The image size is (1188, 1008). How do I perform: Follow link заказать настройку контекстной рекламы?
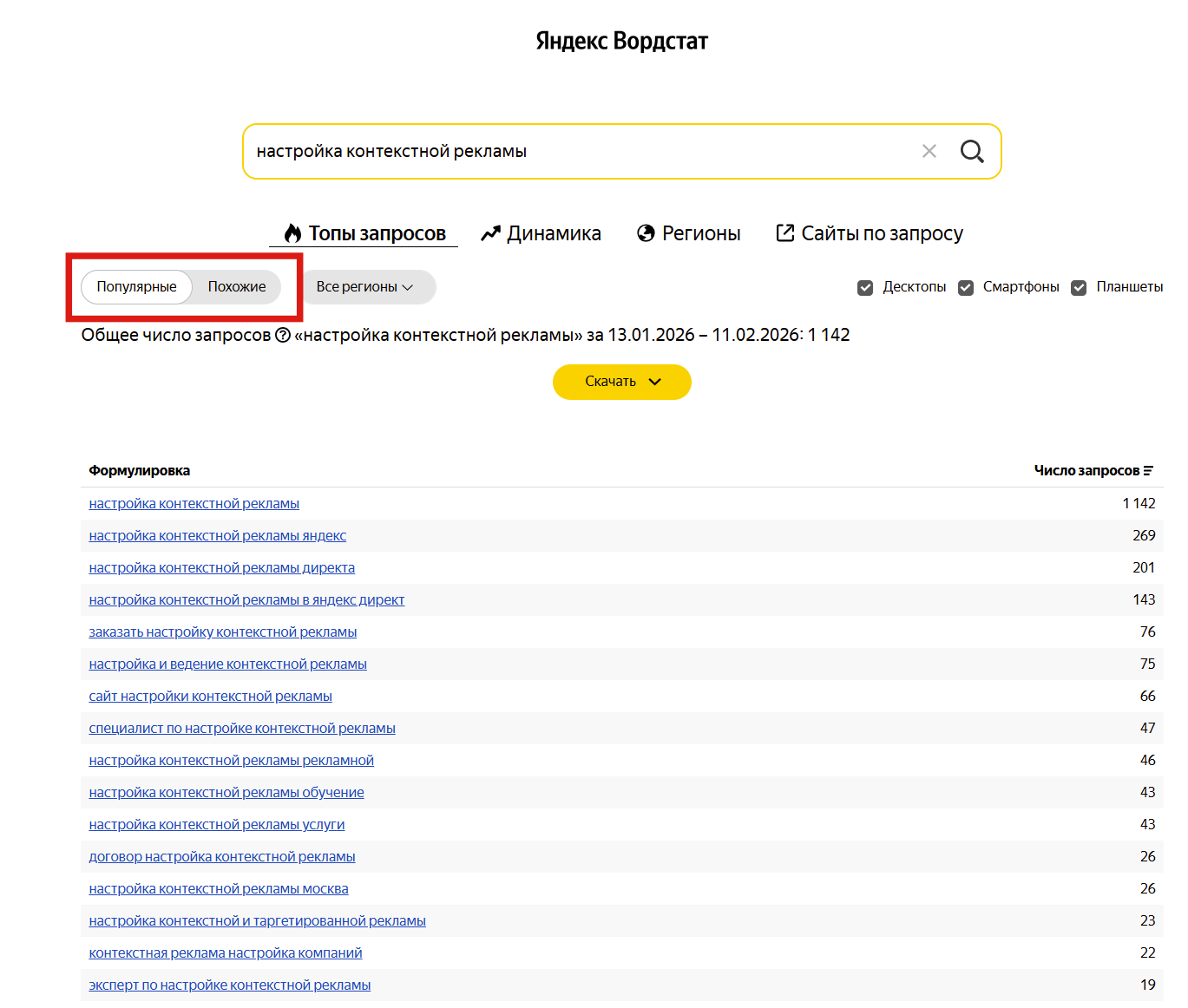222,632
